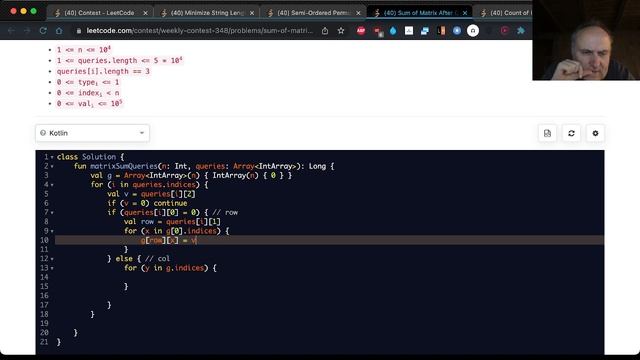Share this page from the address bar

coord(325,31)
